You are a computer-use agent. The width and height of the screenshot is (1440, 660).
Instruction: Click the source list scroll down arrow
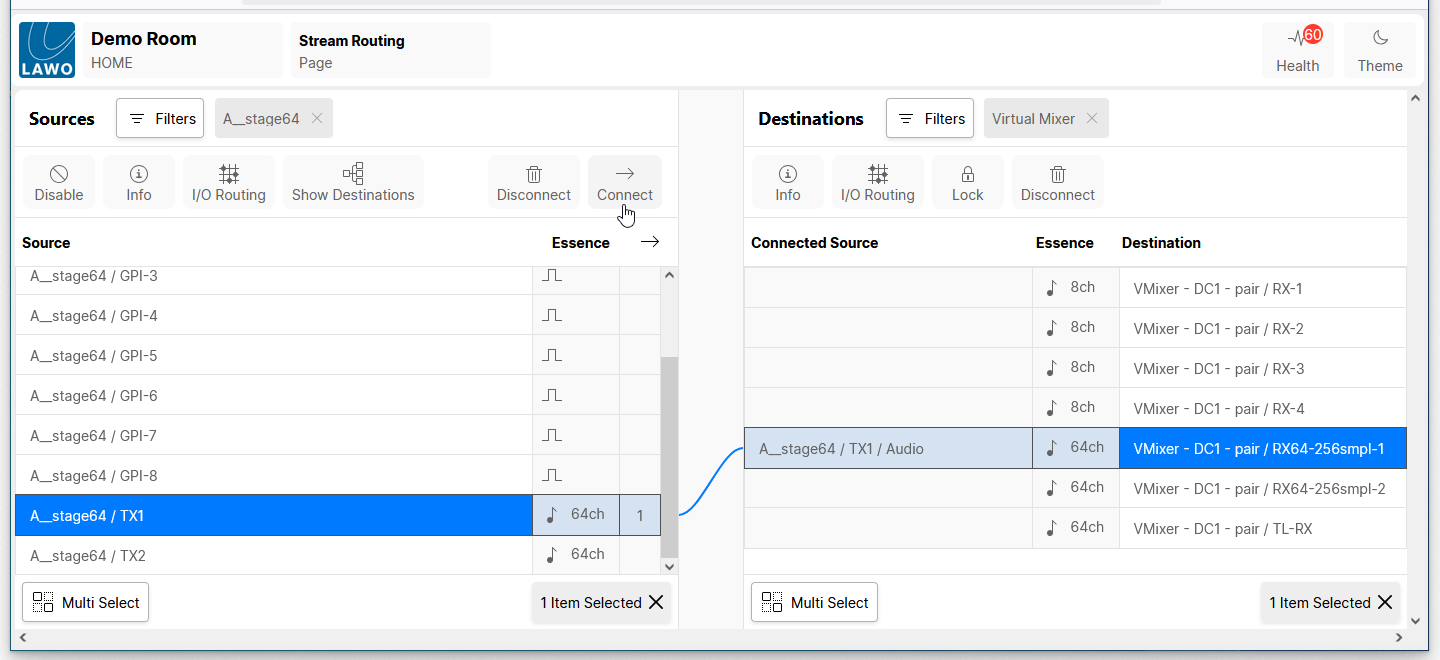pos(669,566)
